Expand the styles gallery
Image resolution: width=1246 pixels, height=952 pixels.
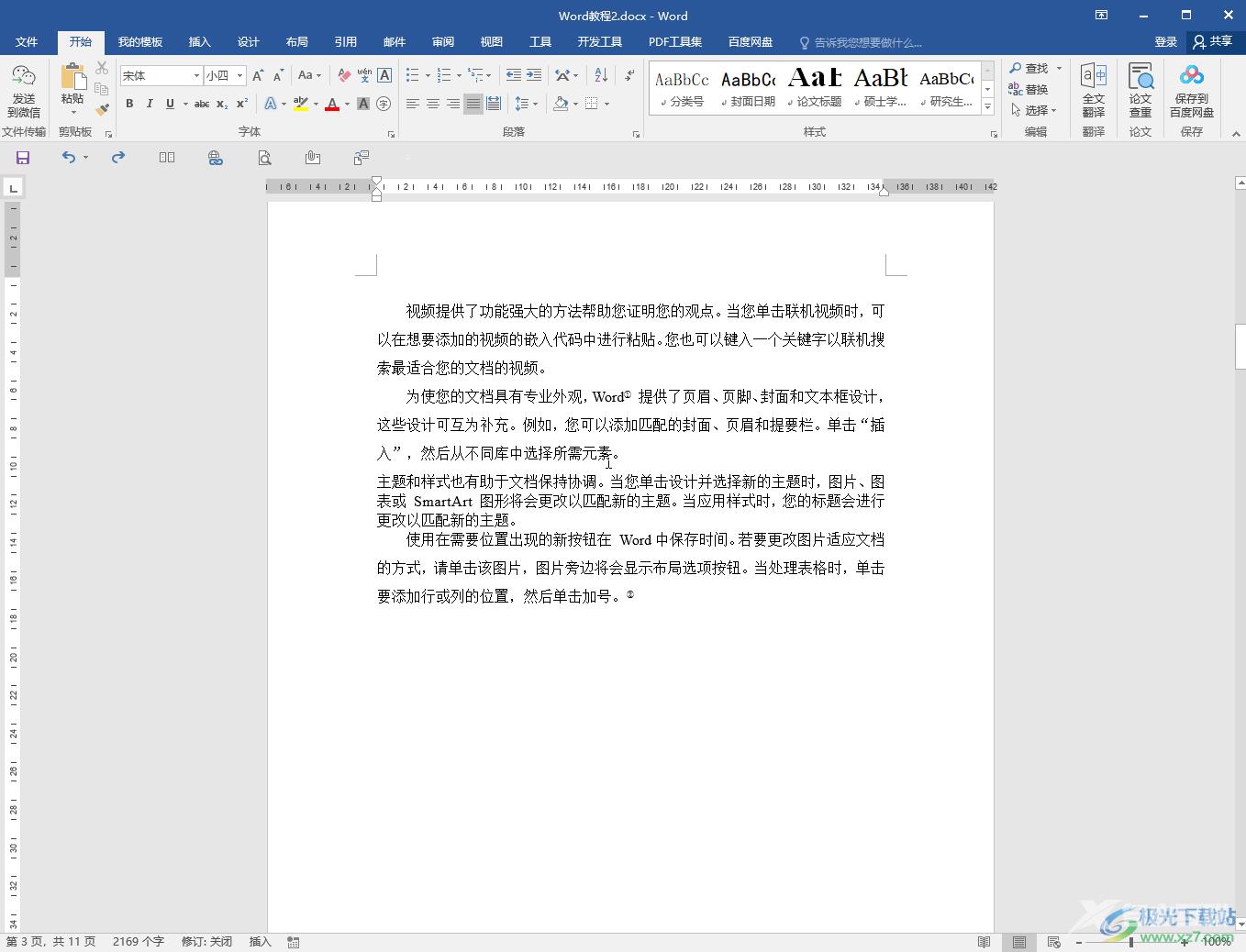(x=988, y=107)
